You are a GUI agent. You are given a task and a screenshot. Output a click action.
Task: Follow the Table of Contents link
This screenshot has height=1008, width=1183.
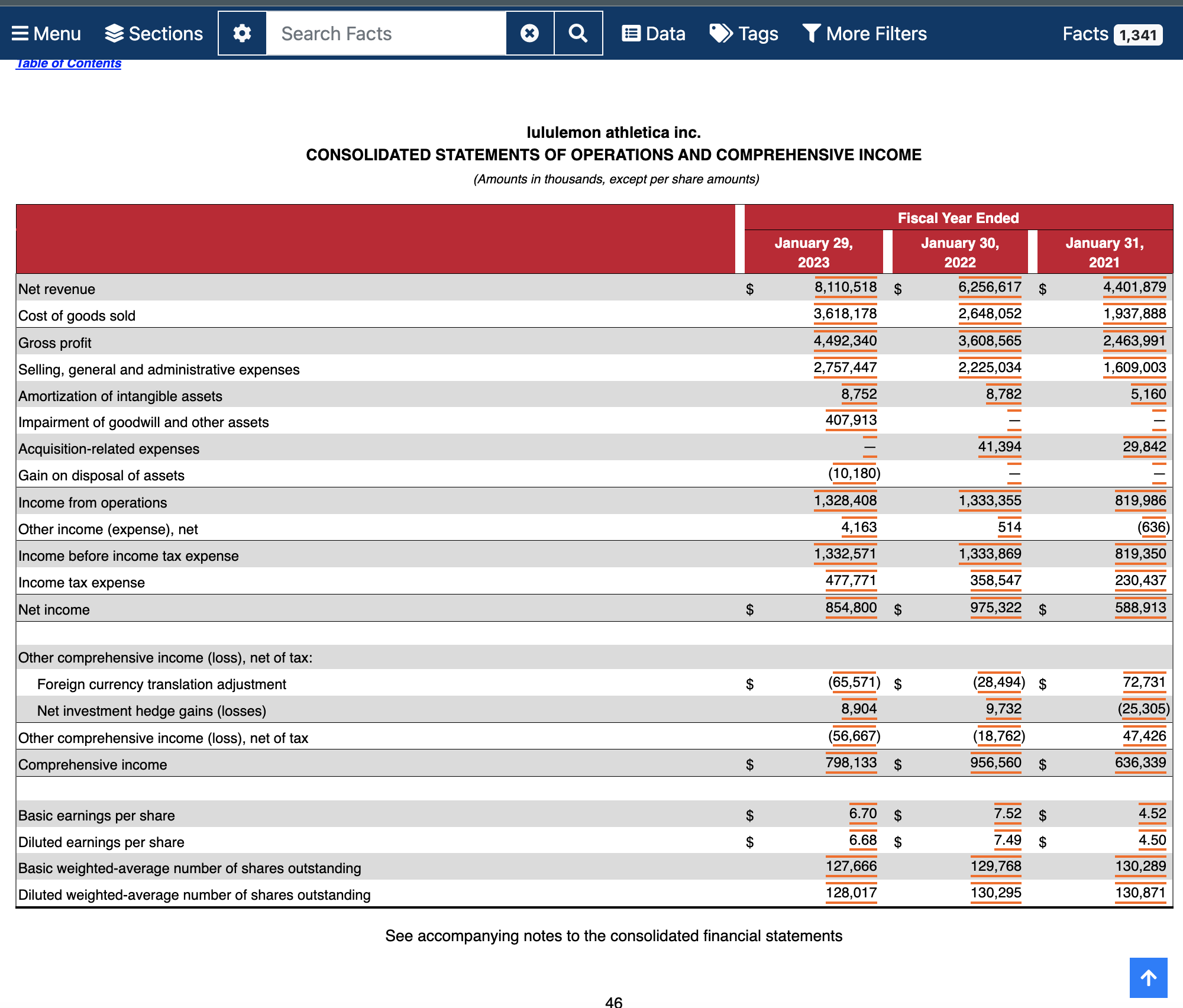(x=69, y=63)
